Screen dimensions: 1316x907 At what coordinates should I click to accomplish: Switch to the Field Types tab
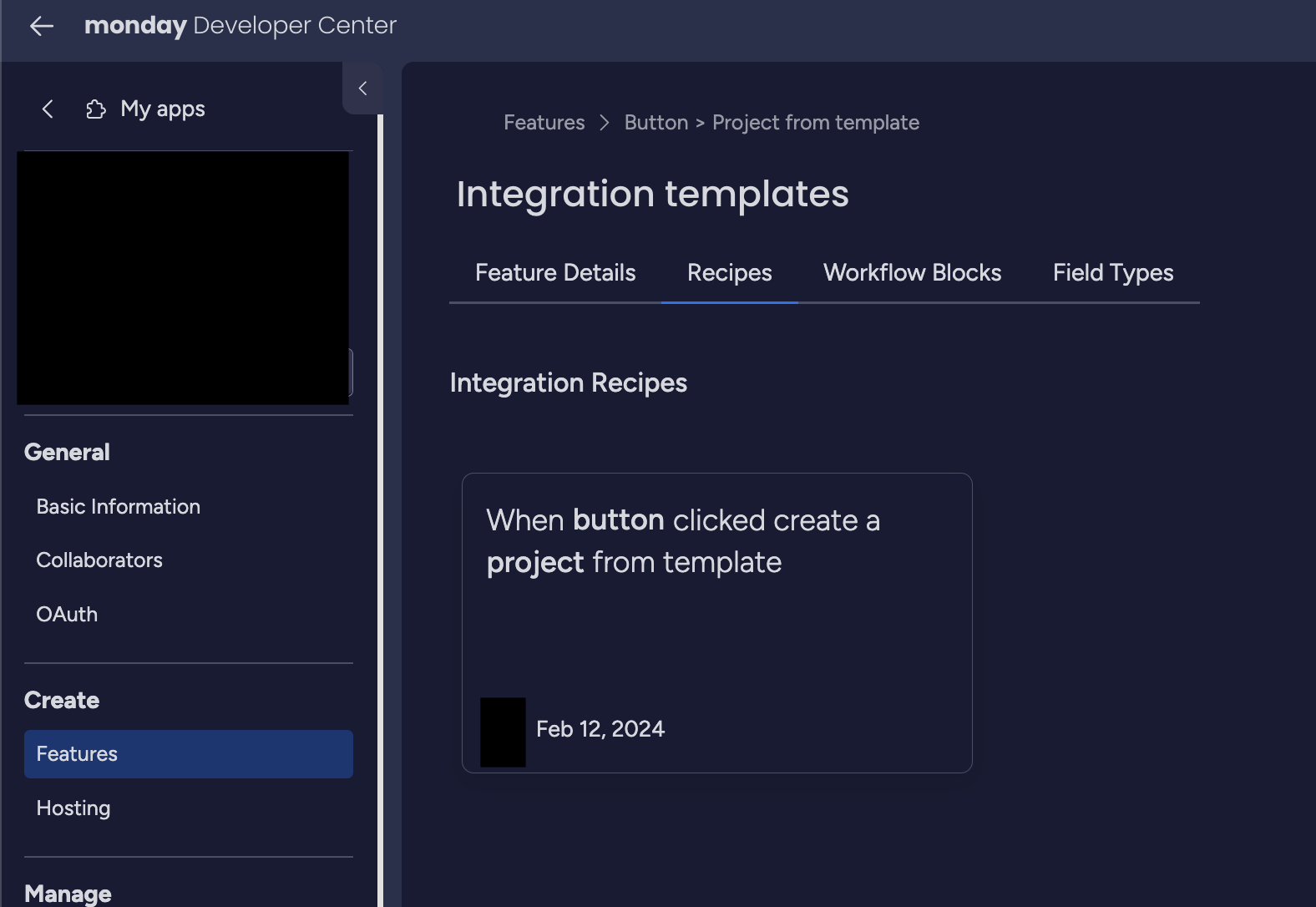pyautogui.click(x=1113, y=273)
